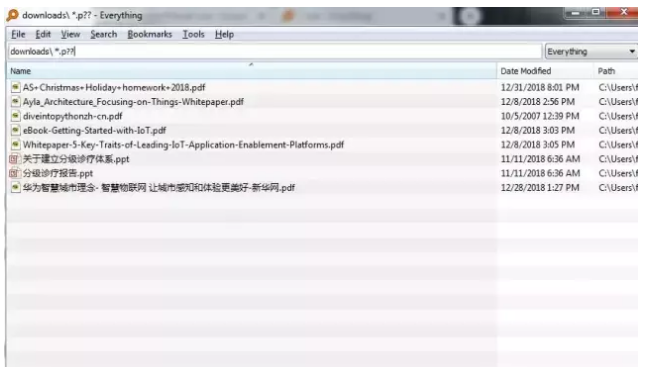Click PDF icon of eBook-Getting-Started-with-IoT.pdf

coord(15,130)
